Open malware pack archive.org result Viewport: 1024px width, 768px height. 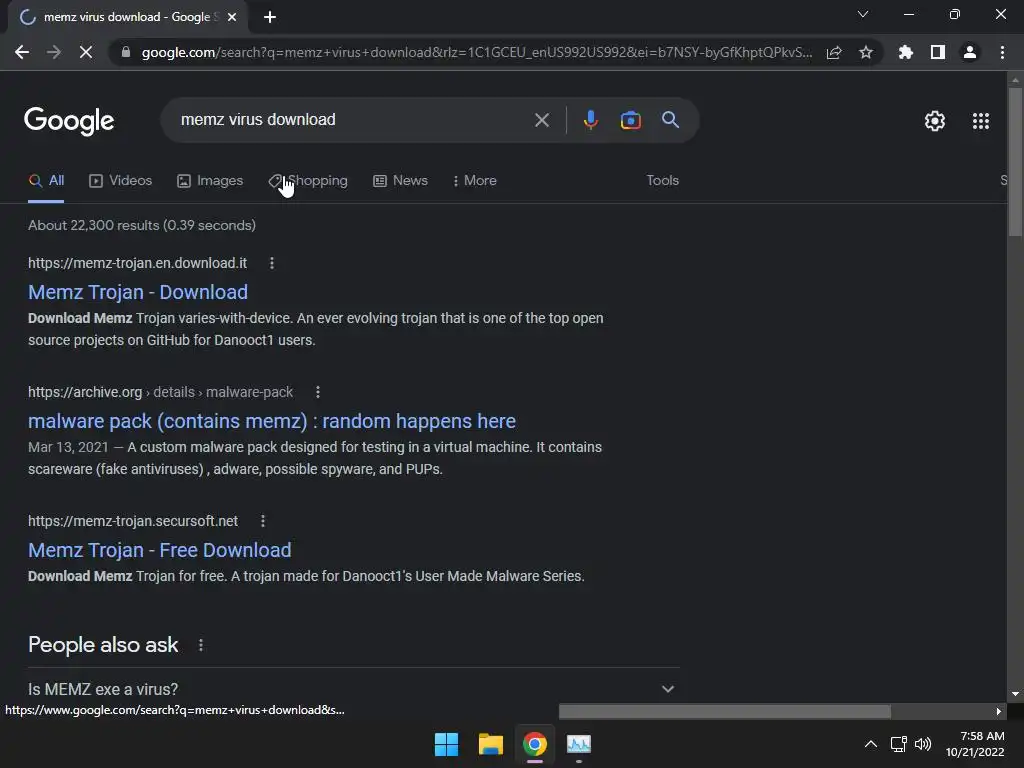point(272,421)
